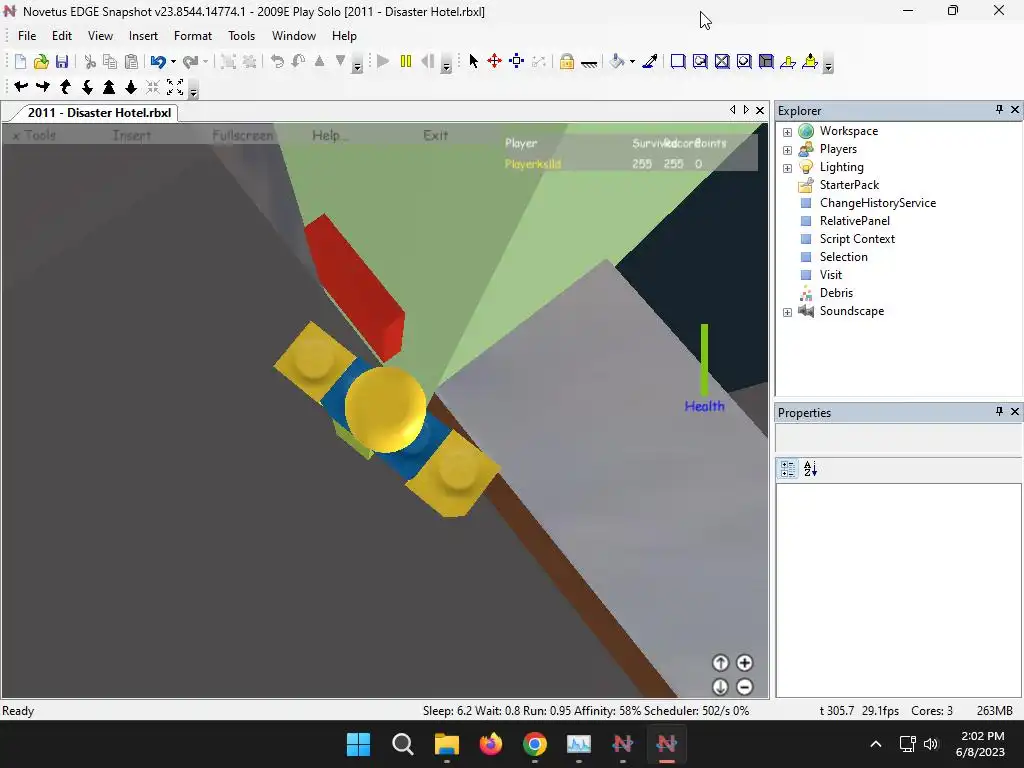Click the Redo arrow icon
Viewport: 1024px width, 768px height.
click(x=190, y=61)
